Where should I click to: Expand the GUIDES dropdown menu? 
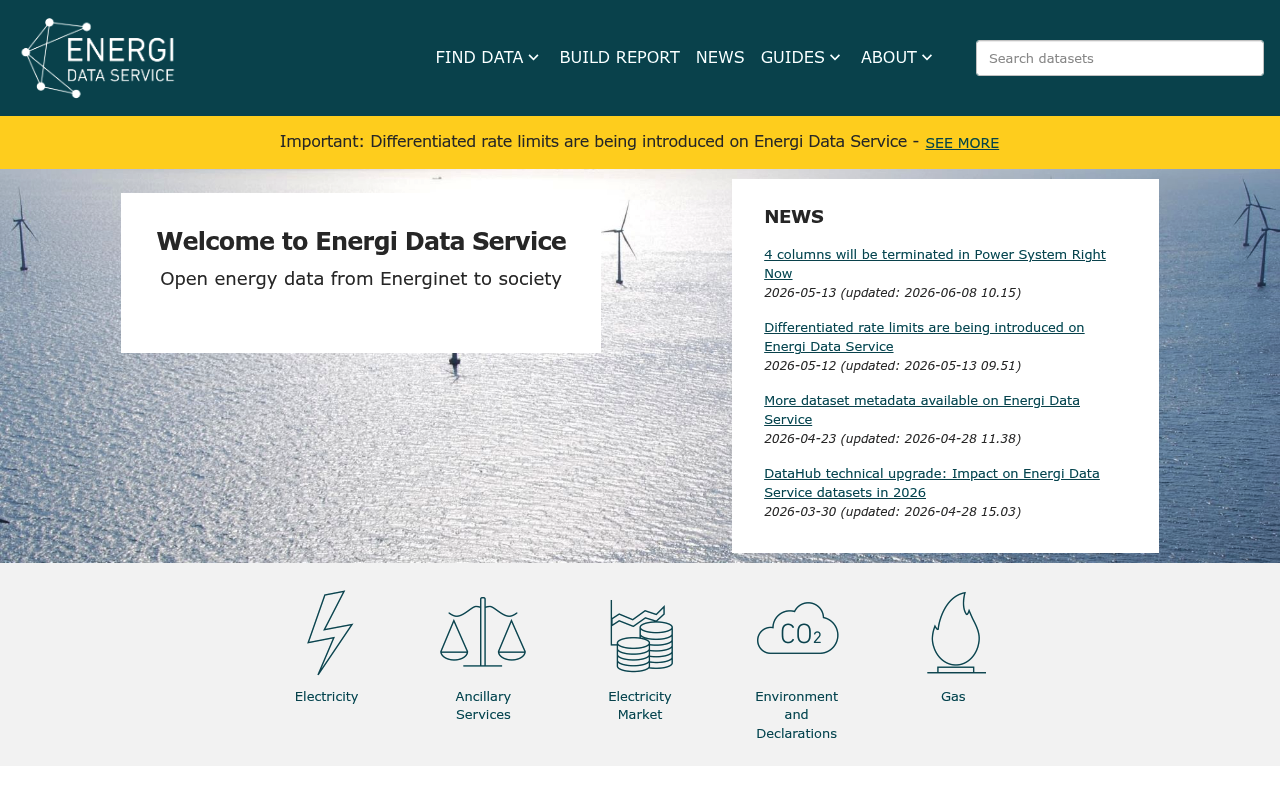click(801, 57)
